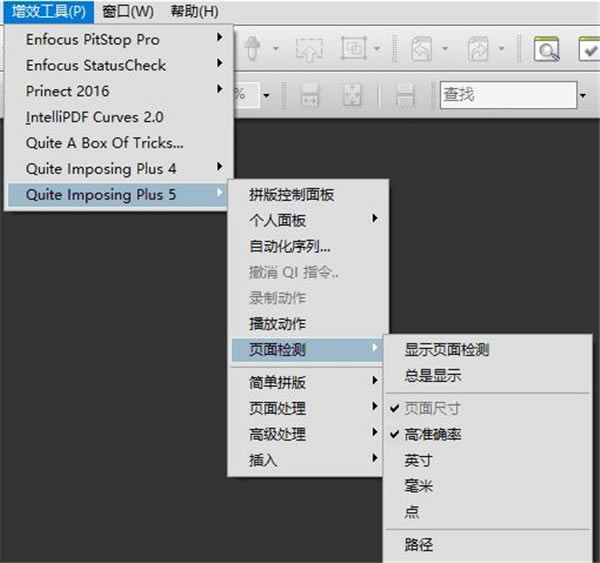Select 毫米 as the unit

click(419, 487)
